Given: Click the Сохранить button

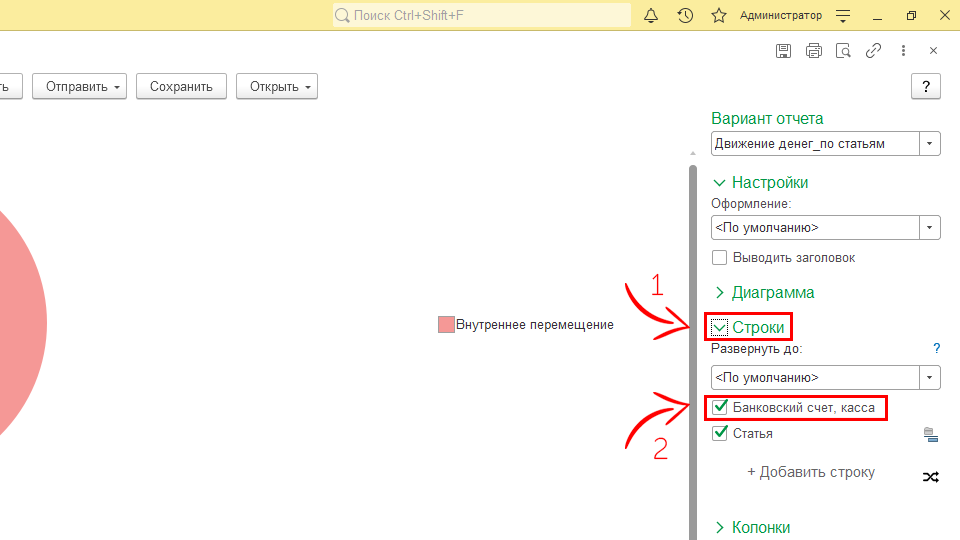Looking at the screenshot, I should (x=181, y=87).
